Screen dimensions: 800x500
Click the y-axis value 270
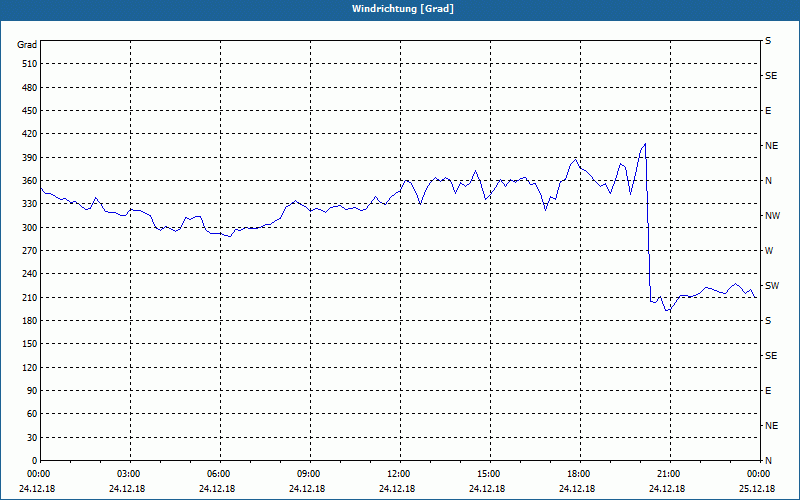(30, 251)
